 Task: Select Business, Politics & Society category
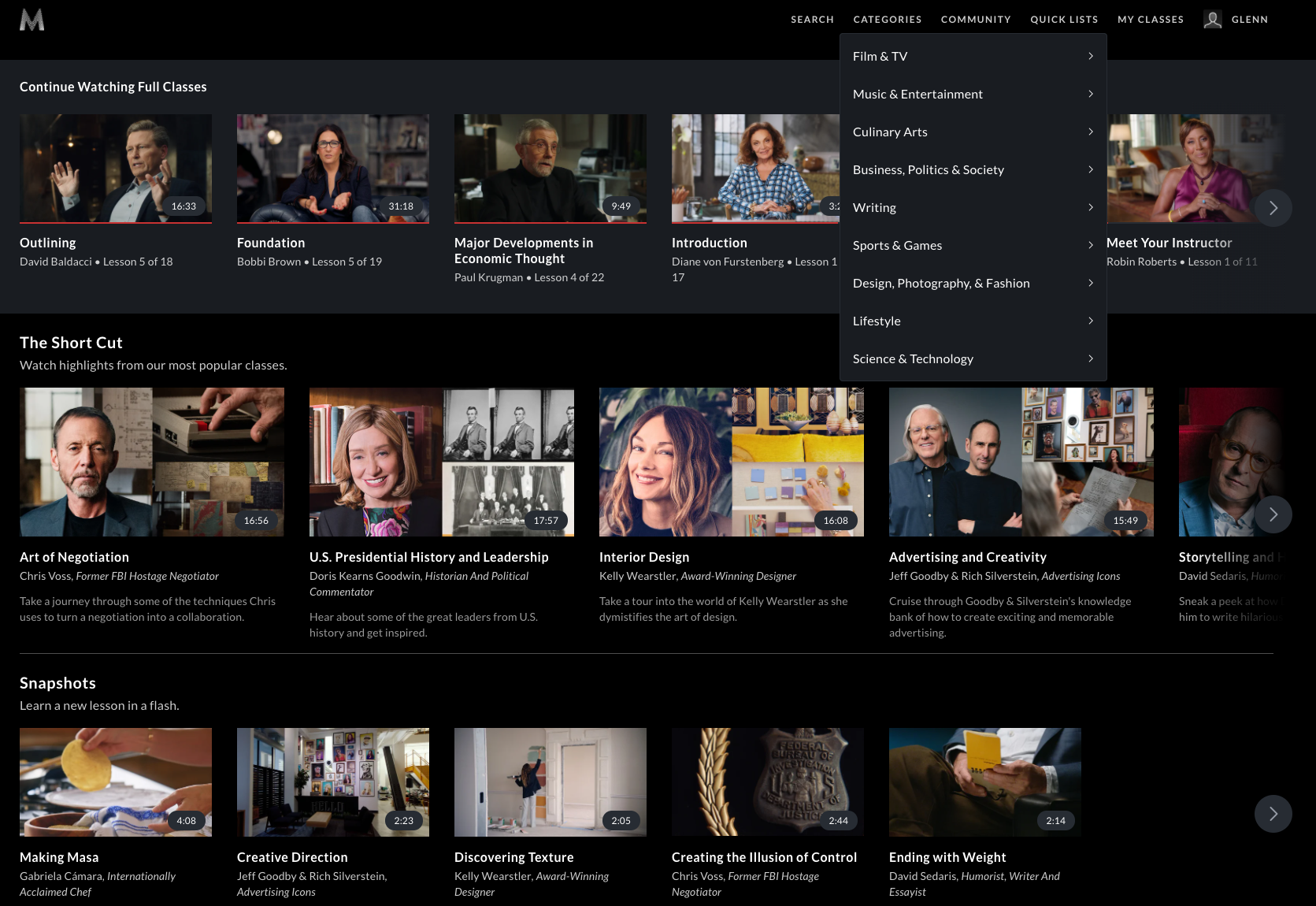973,169
